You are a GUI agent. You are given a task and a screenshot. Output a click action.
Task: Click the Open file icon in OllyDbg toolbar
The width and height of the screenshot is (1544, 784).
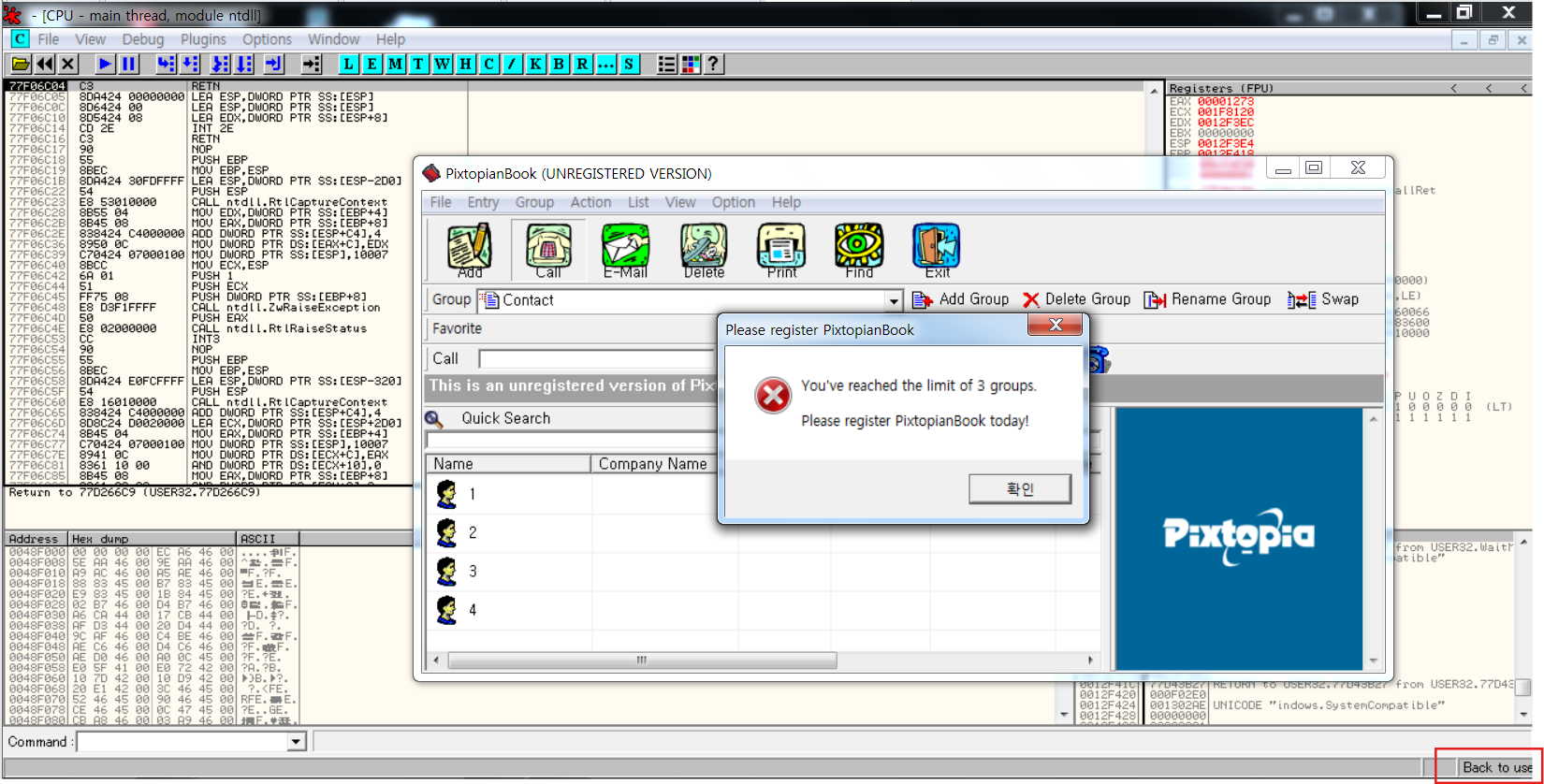[20, 64]
